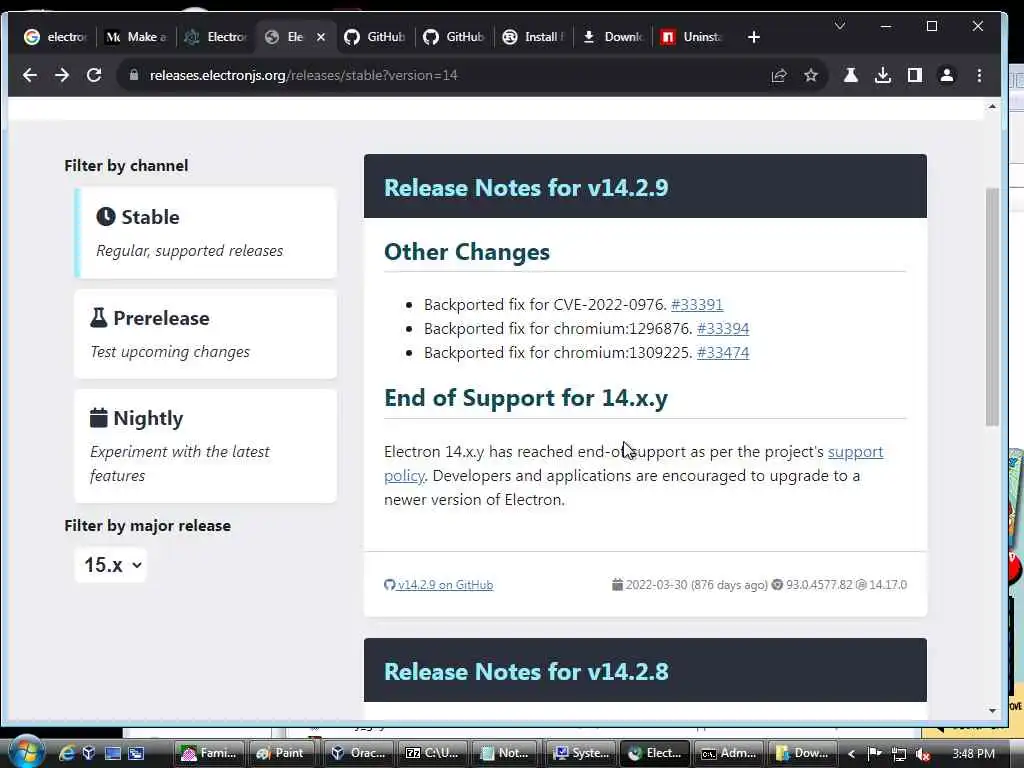Open a new browser tab
The height and width of the screenshot is (768, 1024).
(x=754, y=37)
